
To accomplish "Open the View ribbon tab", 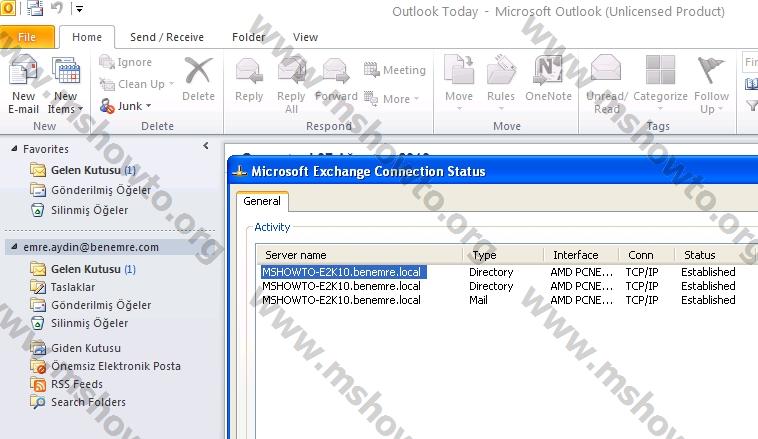I will 306,37.
